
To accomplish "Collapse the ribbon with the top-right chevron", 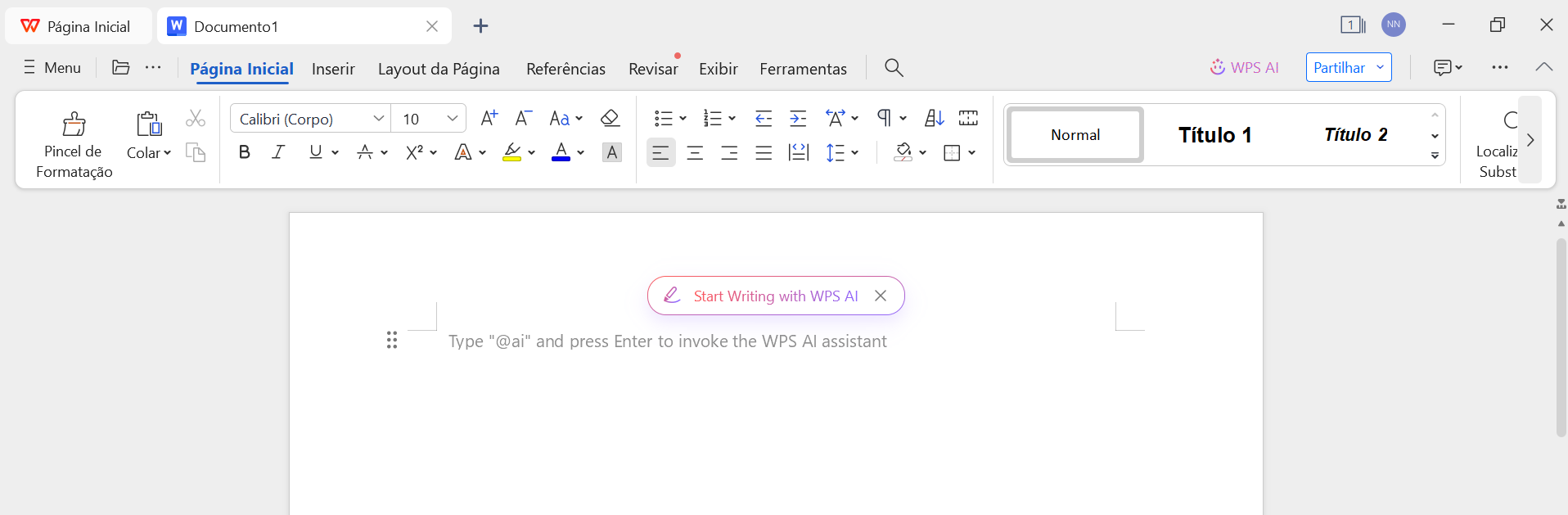I will click(1543, 67).
